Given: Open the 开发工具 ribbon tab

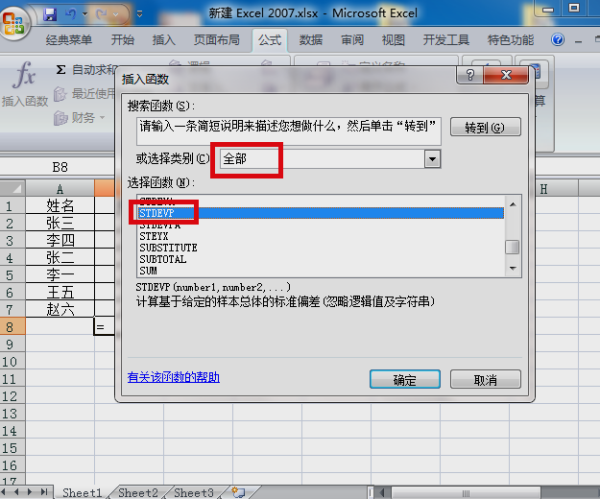Looking at the screenshot, I should point(446,40).
